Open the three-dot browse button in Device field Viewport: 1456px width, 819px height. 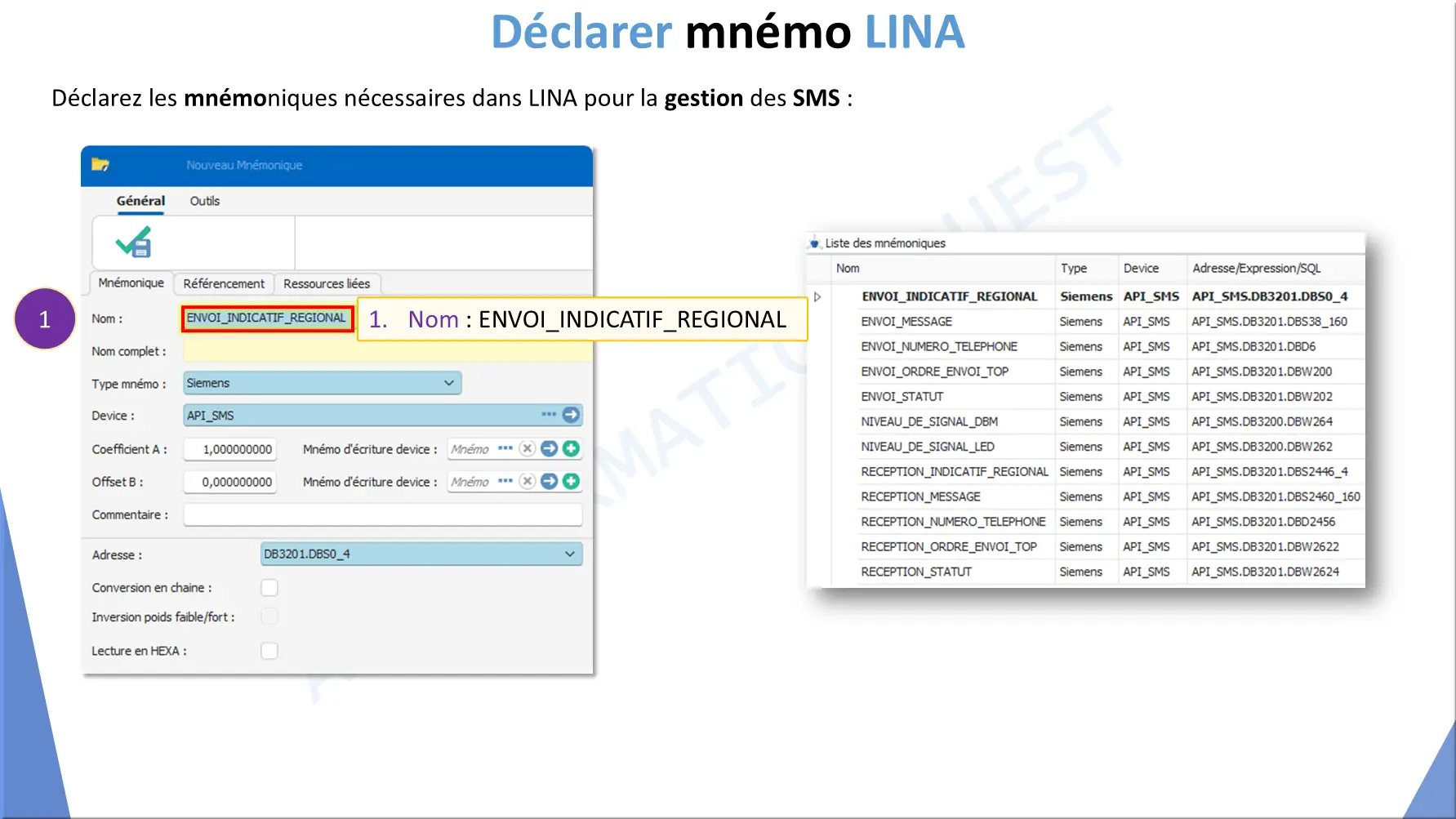(549, 415)
